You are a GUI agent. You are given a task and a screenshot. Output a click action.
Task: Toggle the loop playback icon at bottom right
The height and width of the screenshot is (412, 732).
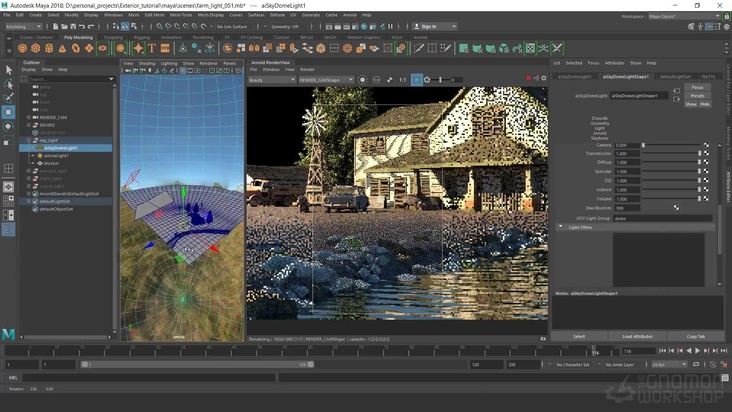pos(696,364)
